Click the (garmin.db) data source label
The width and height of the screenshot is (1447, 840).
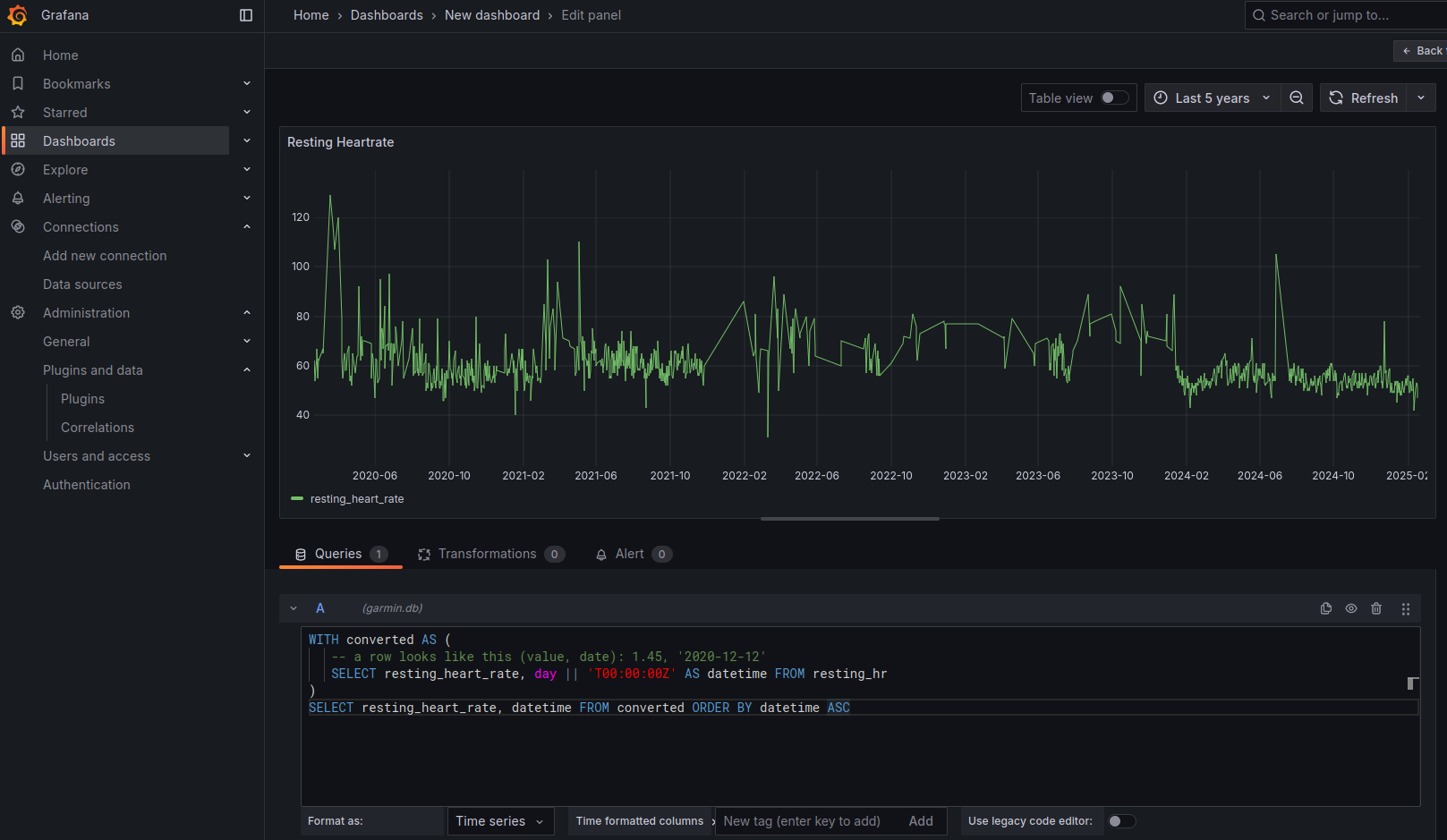[x=392, y=609]
